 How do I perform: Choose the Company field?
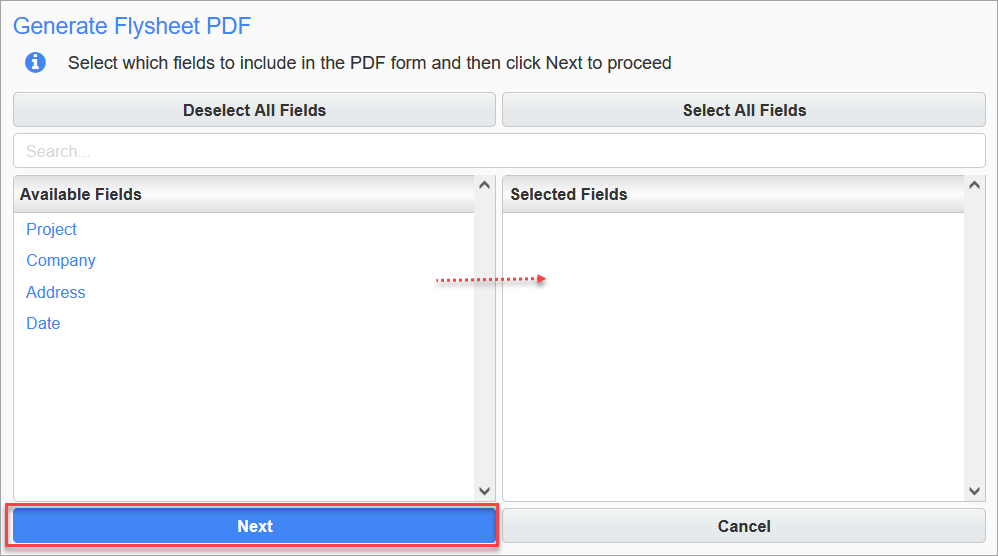pyautogui.click(x=61, y=260)
